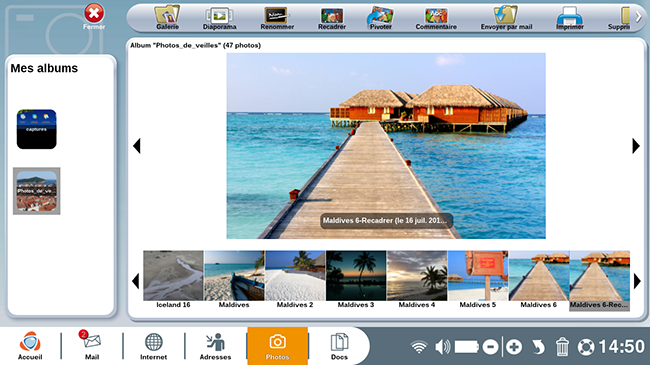This screenshot has height=365, width=650.
Task: Rotate photo with Pivoter
Action: tap(381, 17)
